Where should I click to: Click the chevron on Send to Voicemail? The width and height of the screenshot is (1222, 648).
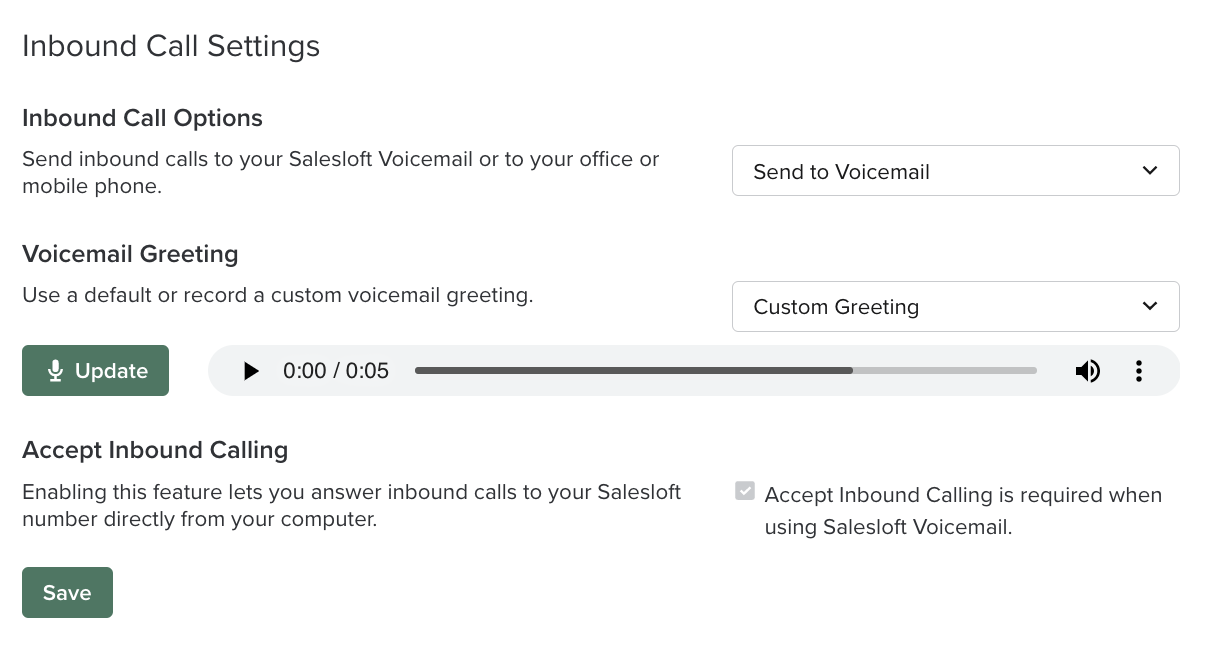click(x=1149, y=170)
